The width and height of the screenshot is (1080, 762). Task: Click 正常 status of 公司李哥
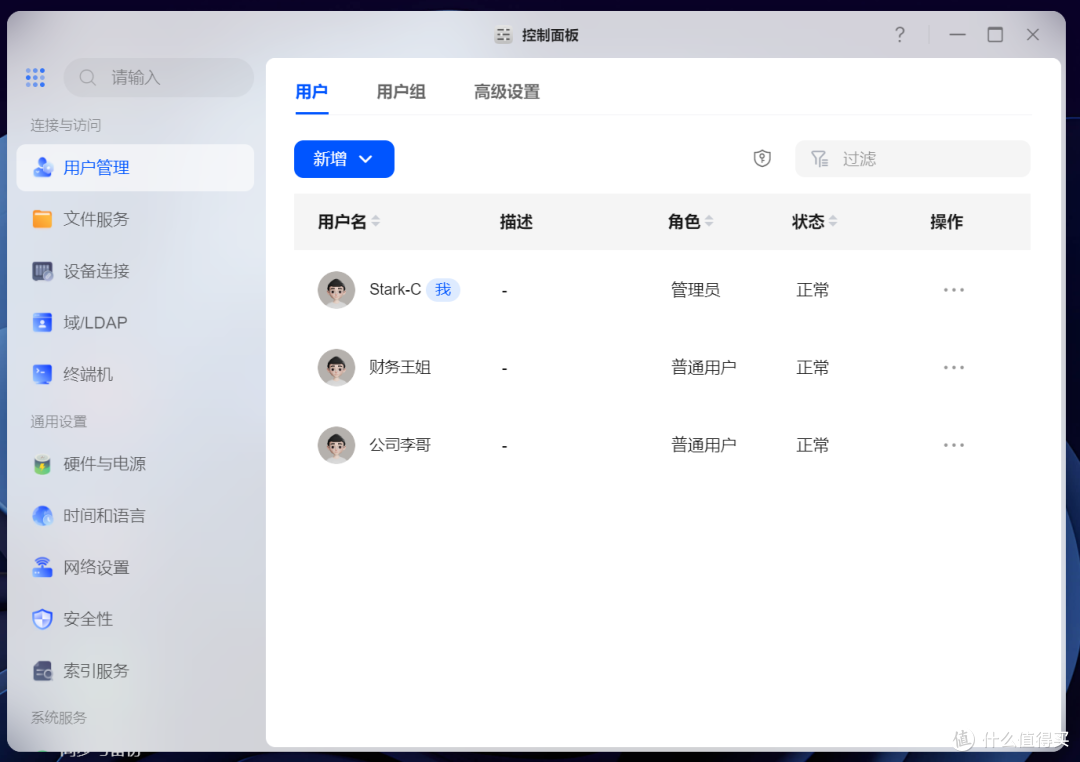point(813,445)
